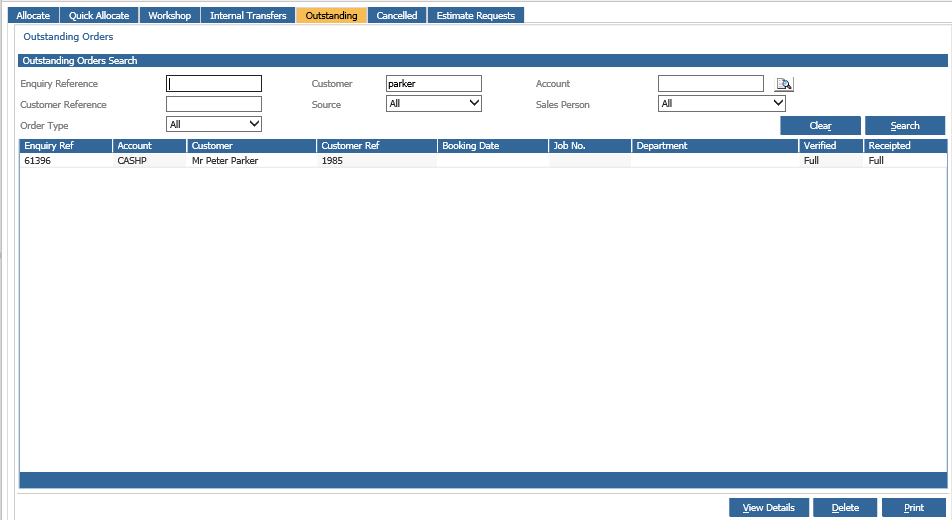Click the Verified column header
Viewport: 952px width, 520px height.
coord(831,146)
